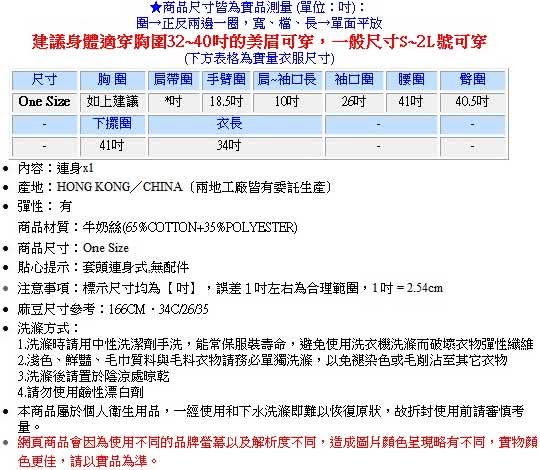Click the 注意事項 1吋=2.54cm line

tap(230, 288)
